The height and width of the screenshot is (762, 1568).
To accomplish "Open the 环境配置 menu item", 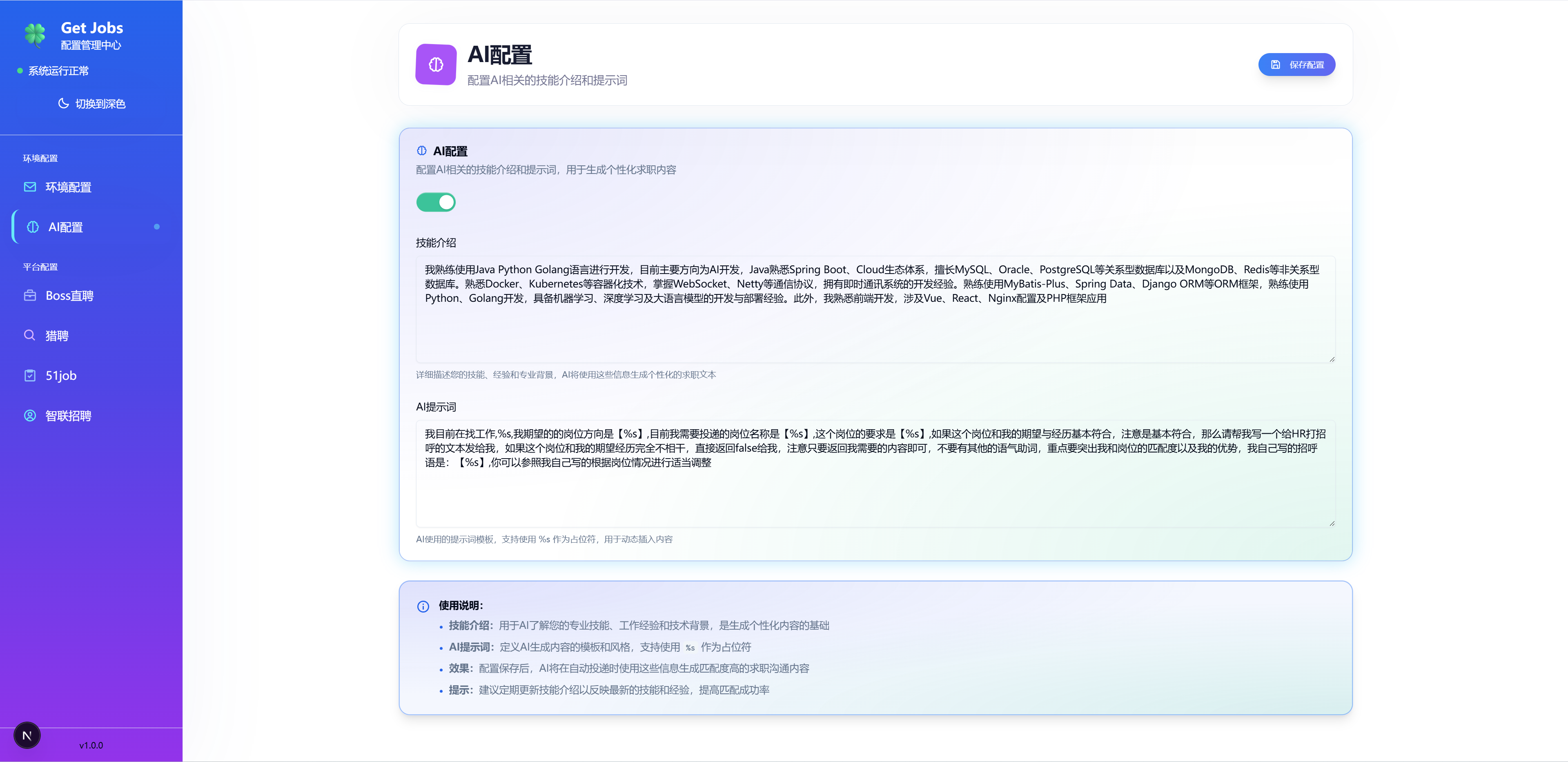I will (69, 187).
